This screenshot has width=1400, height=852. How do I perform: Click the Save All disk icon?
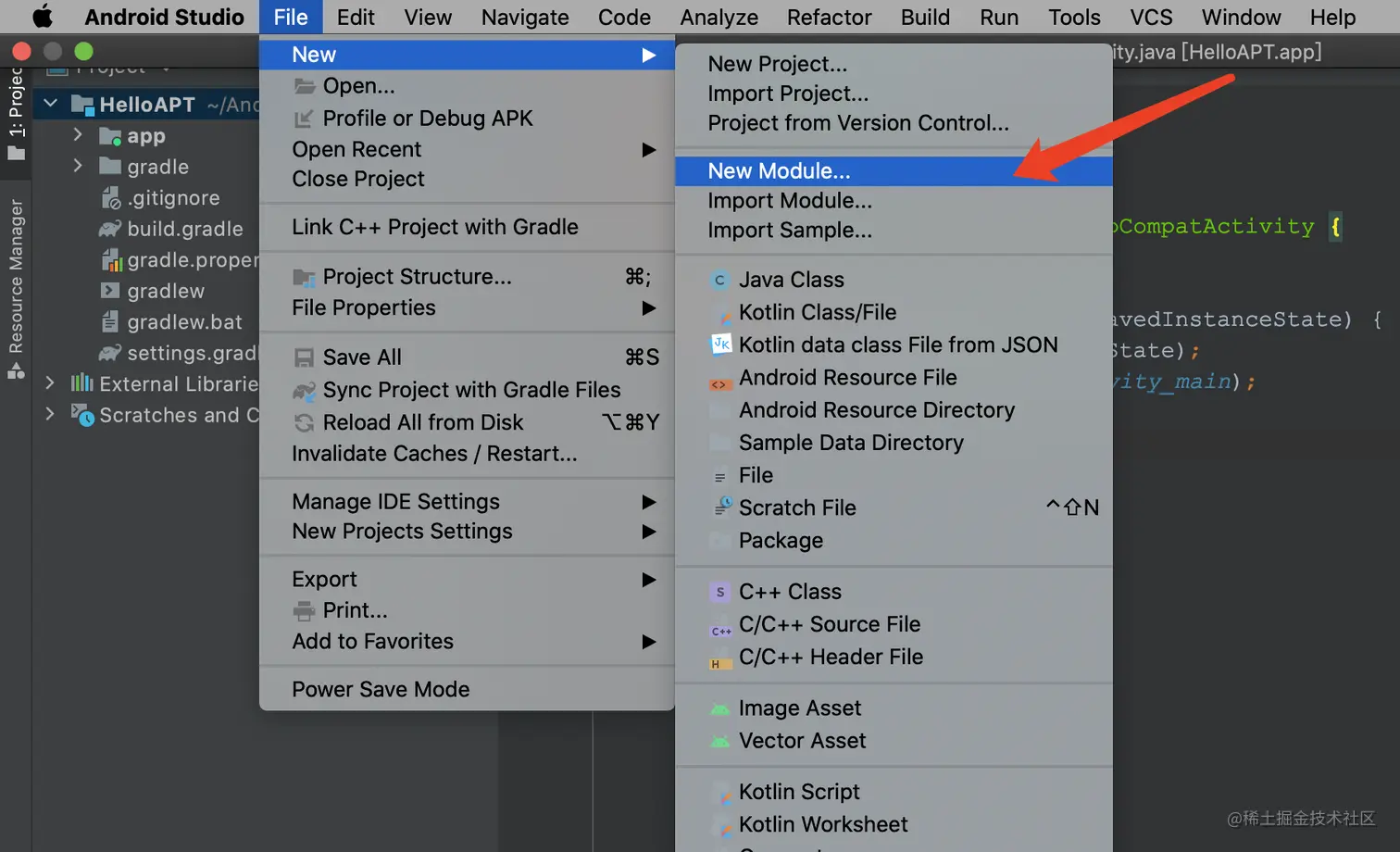(303, 357)
